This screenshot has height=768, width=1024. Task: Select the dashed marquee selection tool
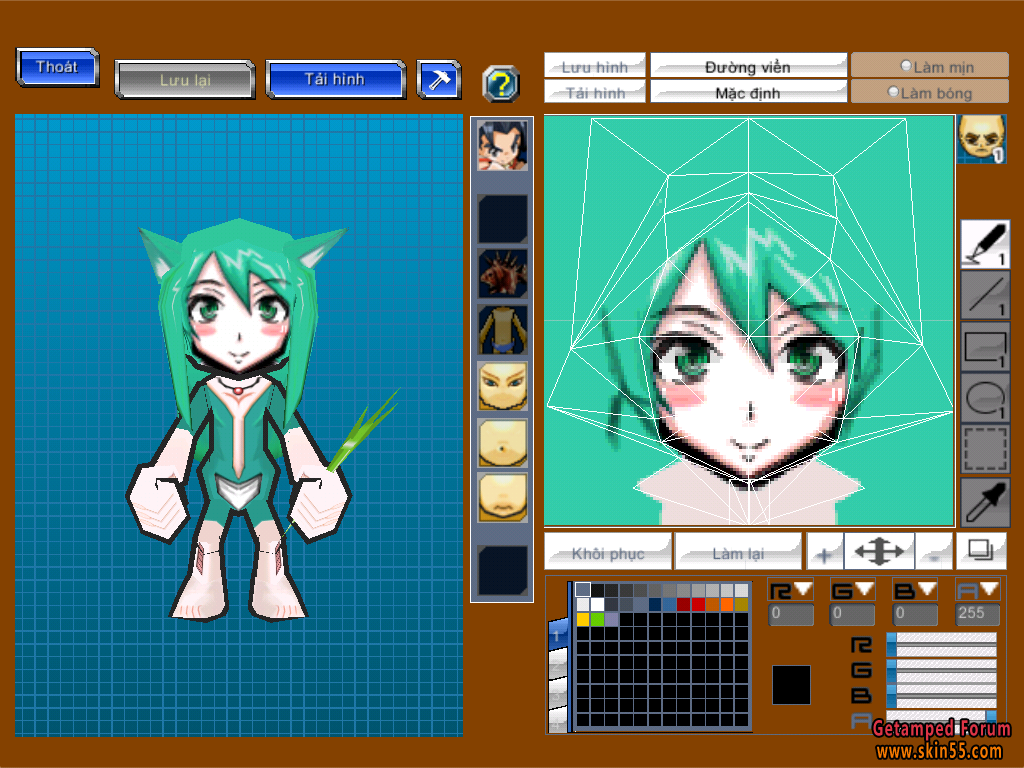coord(985,448)
